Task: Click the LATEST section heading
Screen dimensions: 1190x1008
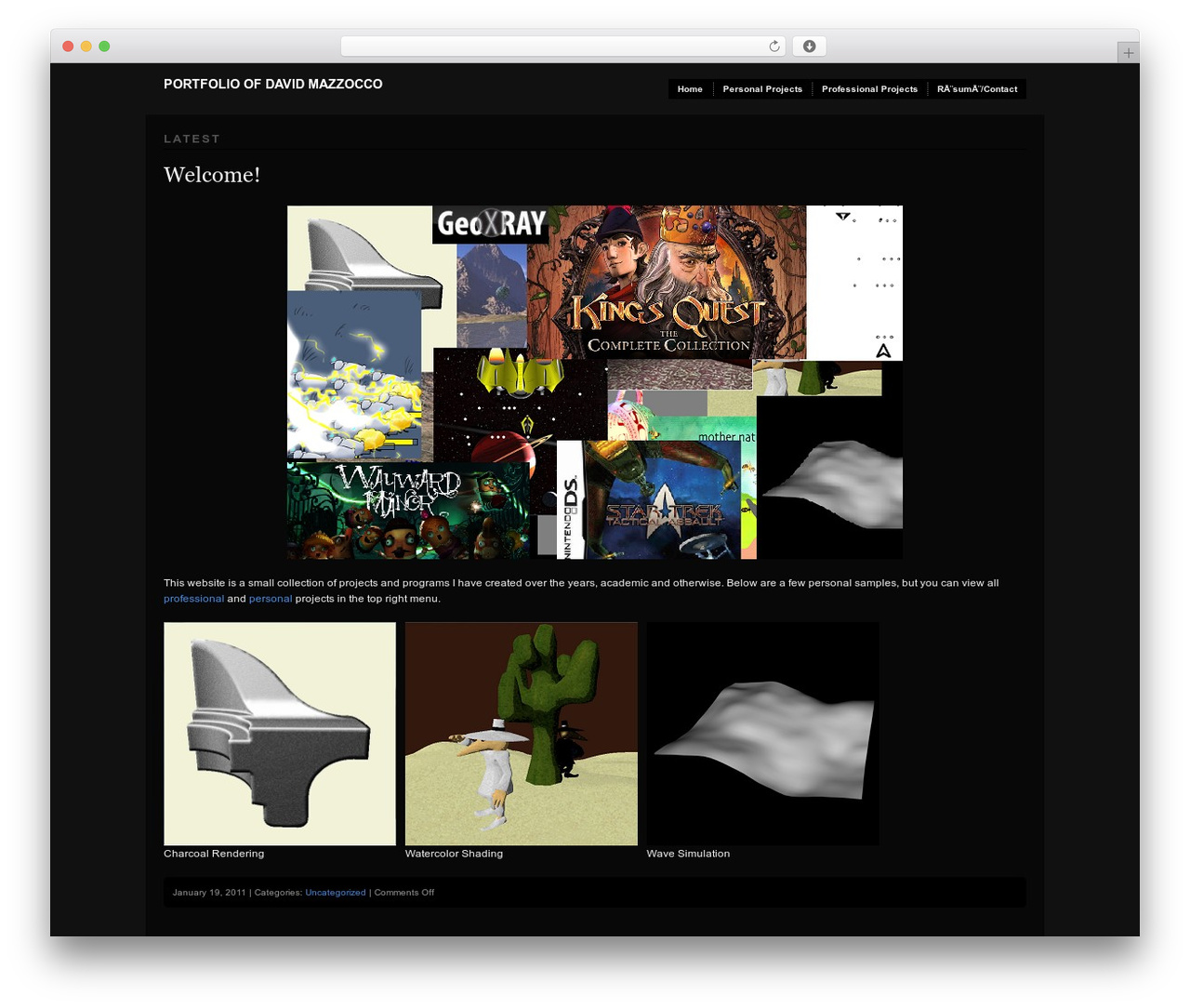Action: [192, 139]
